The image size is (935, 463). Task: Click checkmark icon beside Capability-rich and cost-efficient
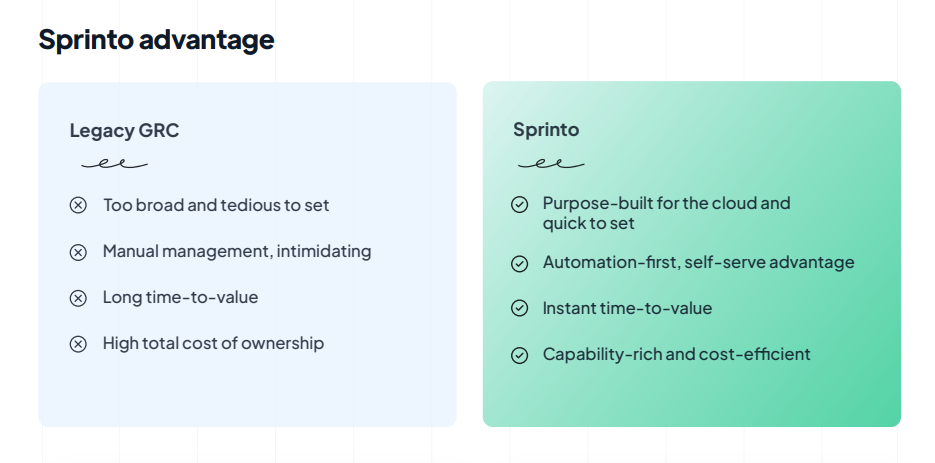pyautogui.click(x=519, y=355)
